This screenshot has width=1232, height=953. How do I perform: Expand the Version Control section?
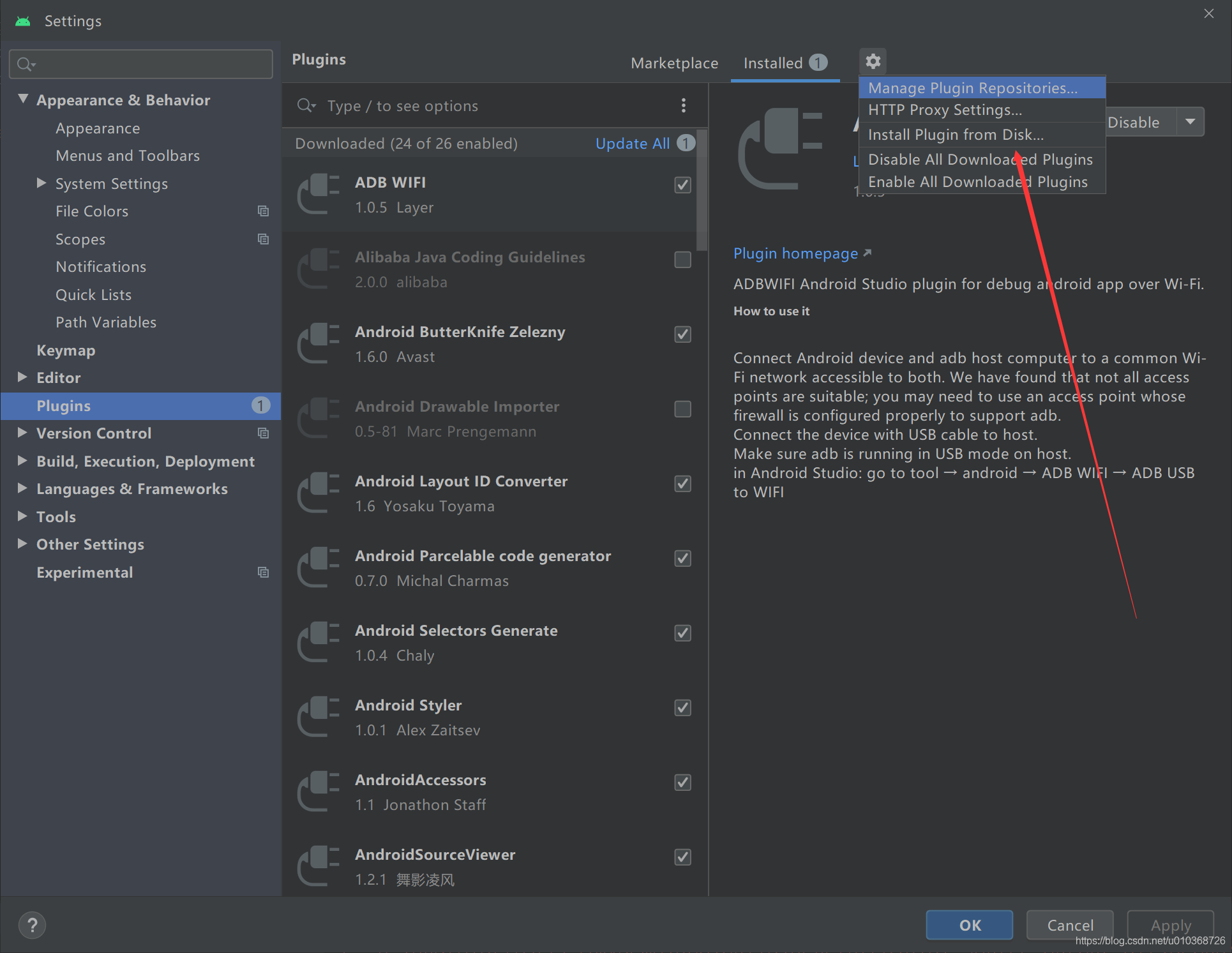tap(22, 433)
